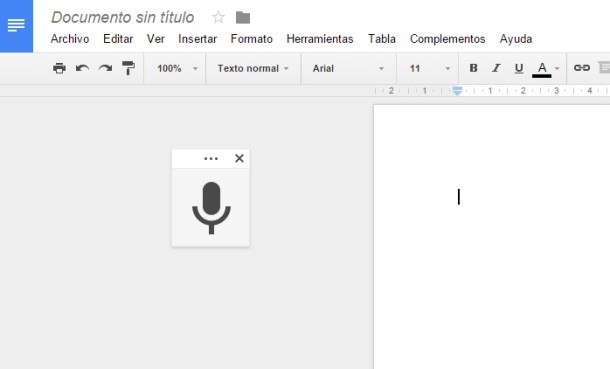This screenshot has width=610, height=369.
Task: Redo the last action
Action: (105, 68)
